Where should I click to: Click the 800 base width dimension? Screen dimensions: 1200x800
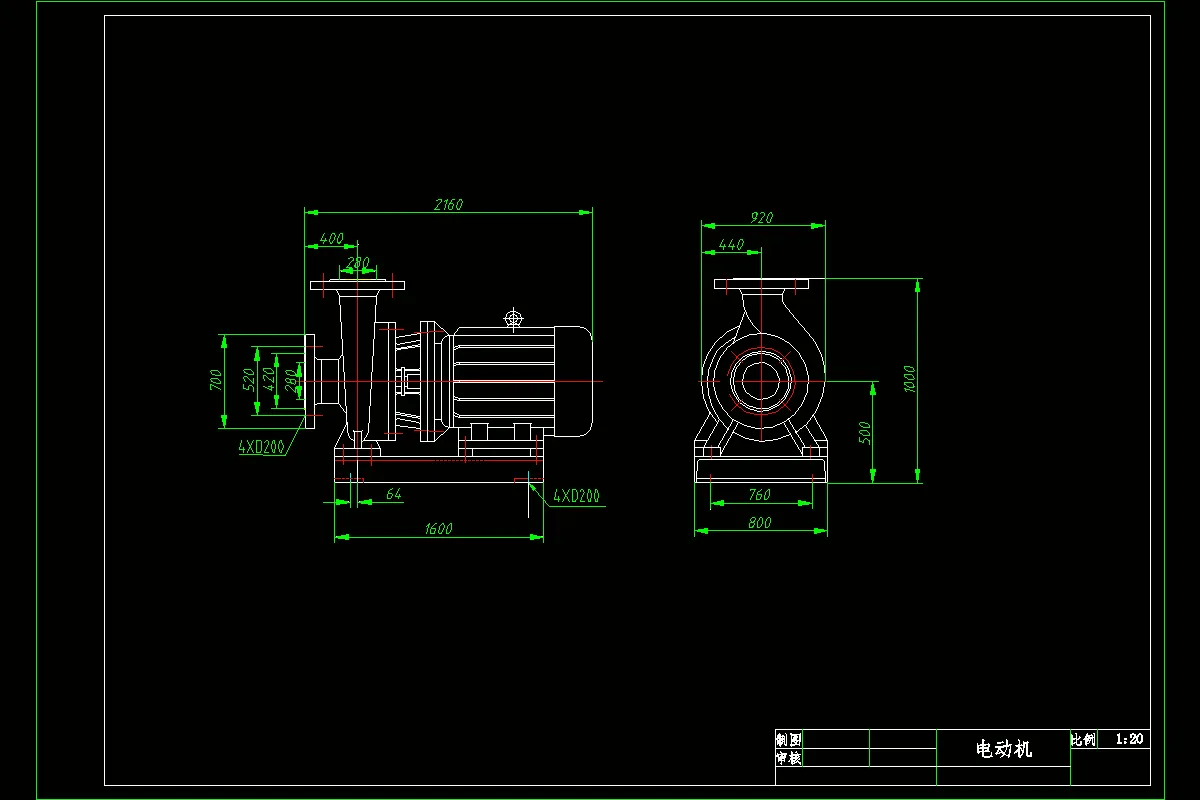760,522
